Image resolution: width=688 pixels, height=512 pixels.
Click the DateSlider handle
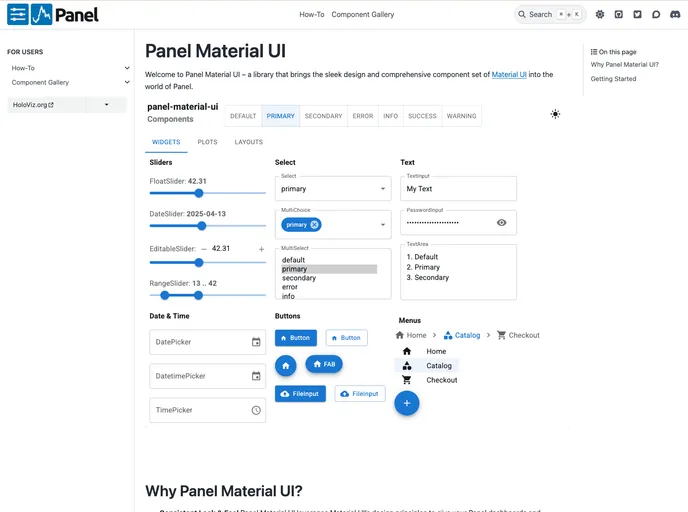(x=201, y=226)
